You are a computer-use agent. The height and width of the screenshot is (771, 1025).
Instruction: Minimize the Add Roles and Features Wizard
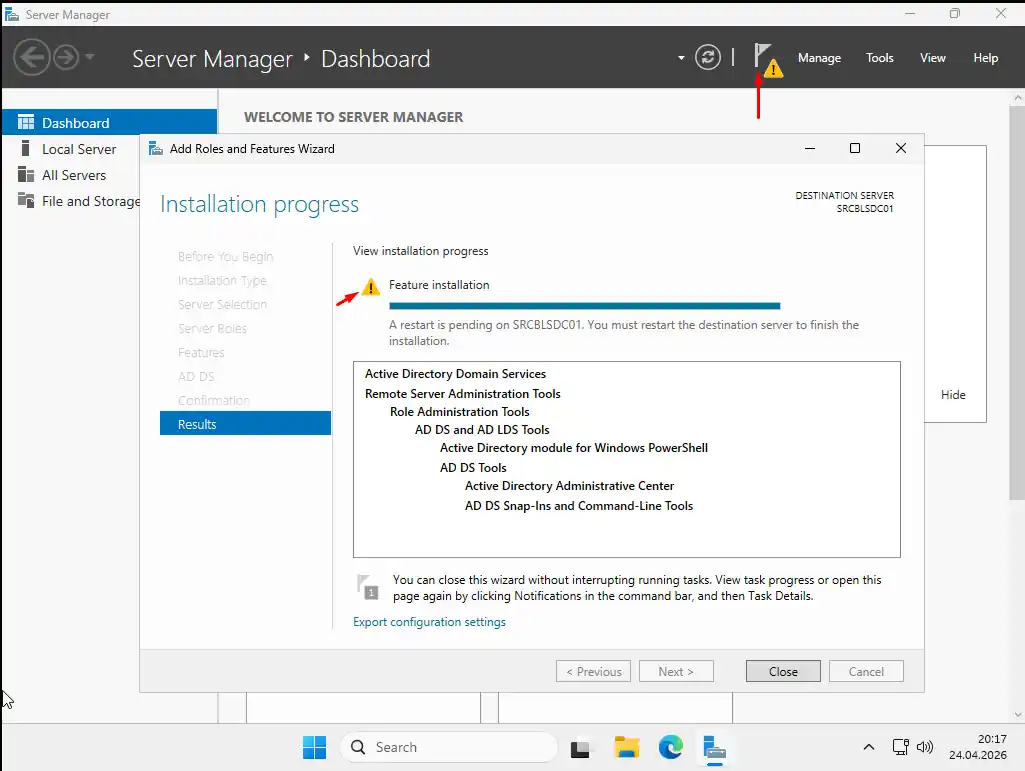(809, 148)
